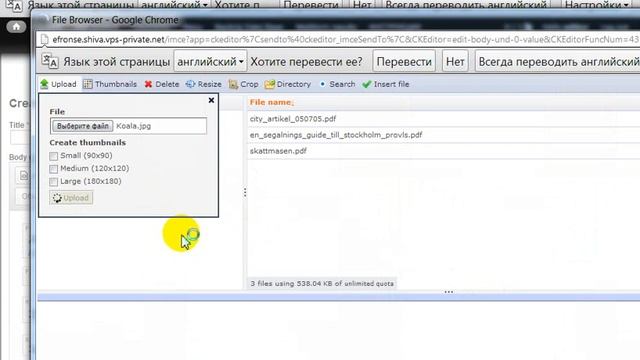This screenshot has width=640, height=360.
Task: Click the Выберите файл button
Action: [x=82, y=126]
